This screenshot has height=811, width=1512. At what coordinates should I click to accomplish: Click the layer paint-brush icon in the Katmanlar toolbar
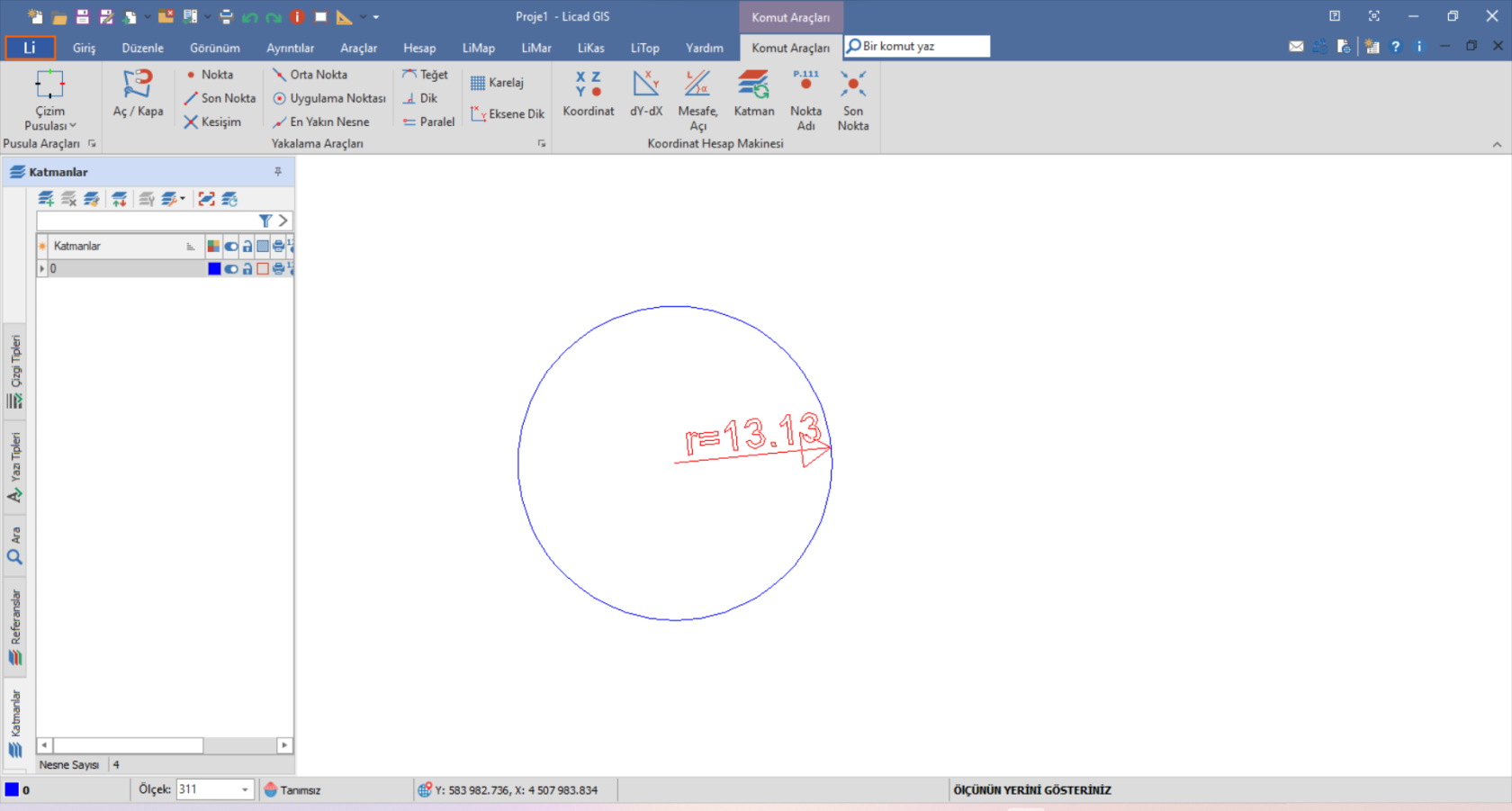tap(91, 199)
